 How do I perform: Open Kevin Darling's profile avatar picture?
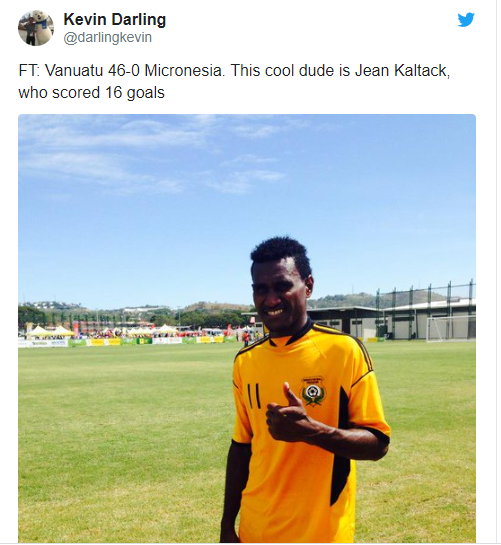36,28
